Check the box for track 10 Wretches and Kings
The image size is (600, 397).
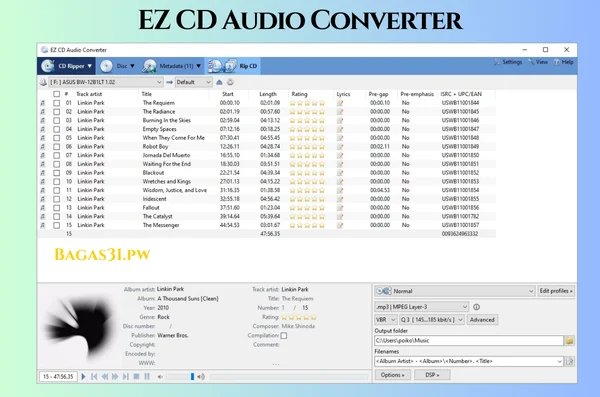pos(57,181)
